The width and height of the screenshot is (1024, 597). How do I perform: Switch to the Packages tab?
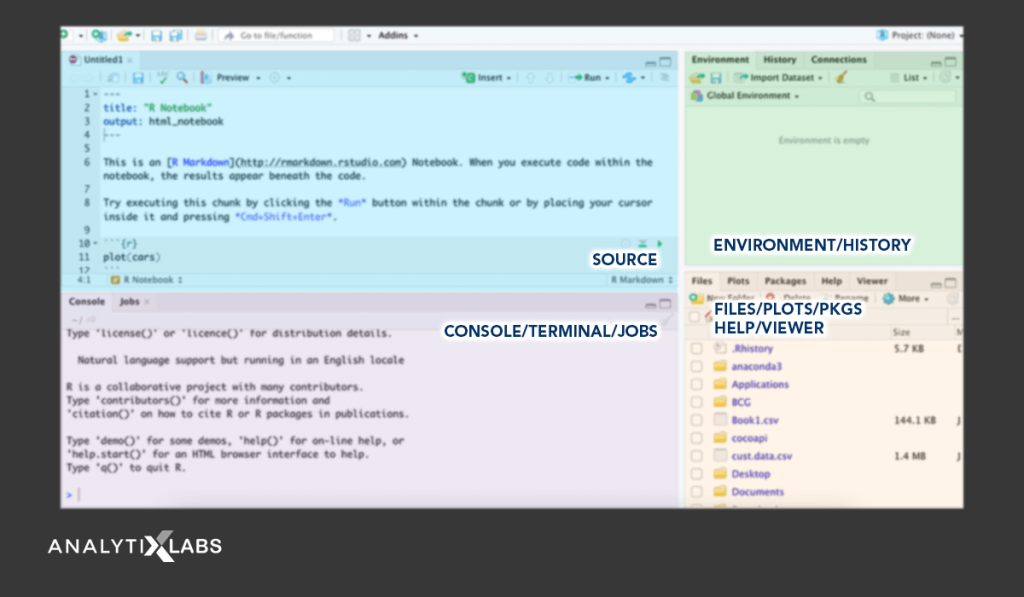785,281
